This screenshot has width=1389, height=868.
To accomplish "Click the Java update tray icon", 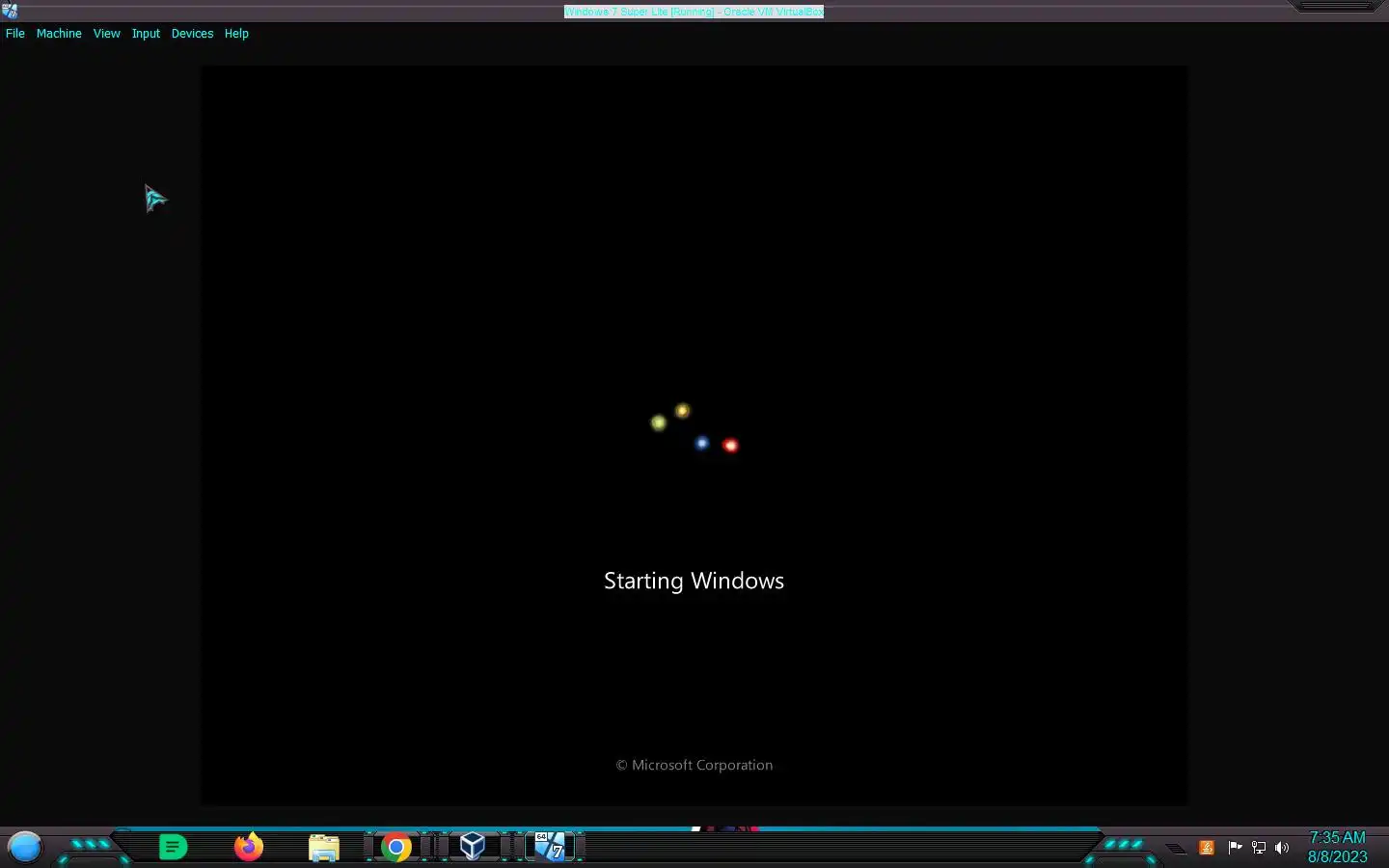I will tap(1206, 848).
